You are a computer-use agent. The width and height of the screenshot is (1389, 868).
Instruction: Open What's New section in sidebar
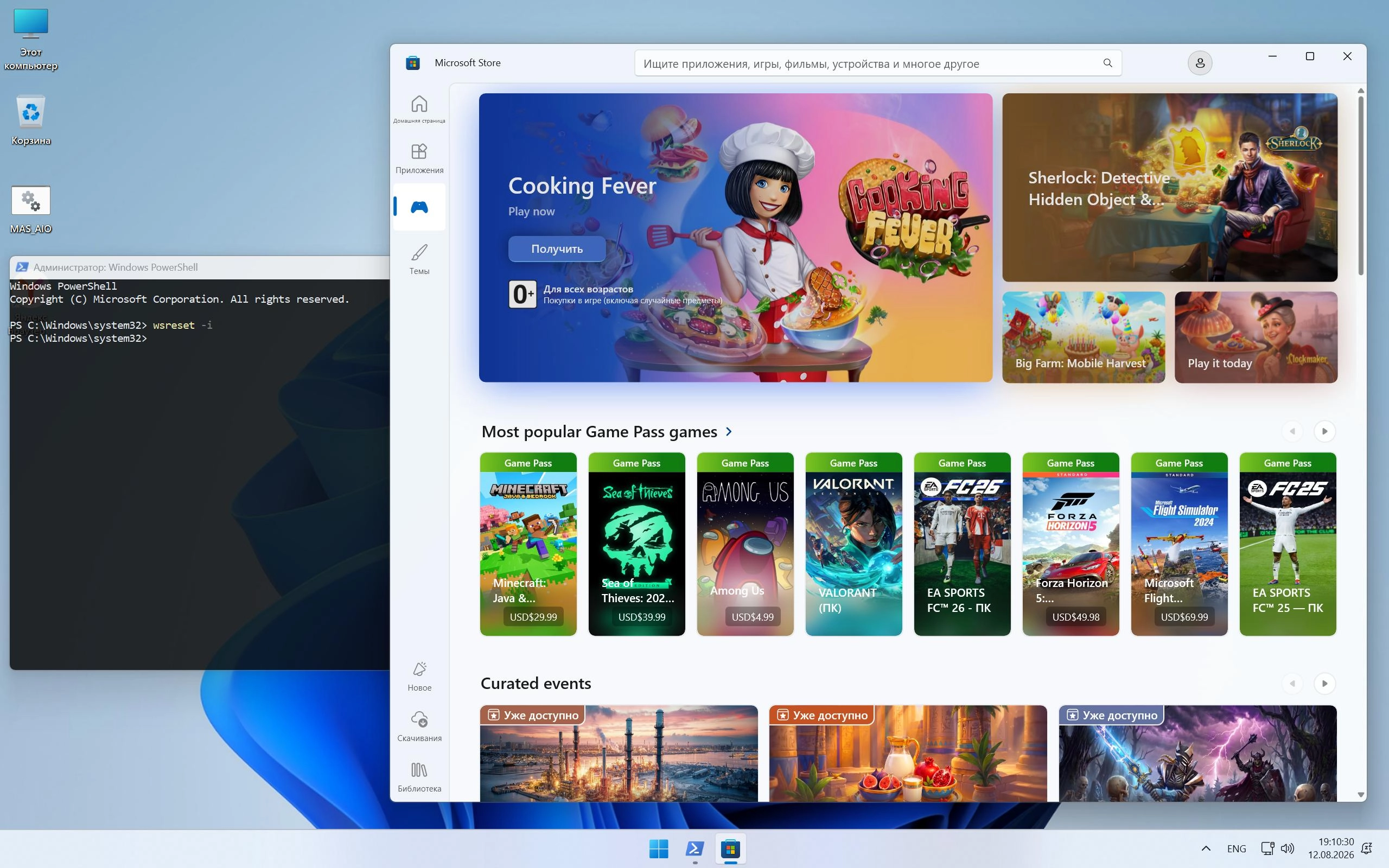pos(419,676)
